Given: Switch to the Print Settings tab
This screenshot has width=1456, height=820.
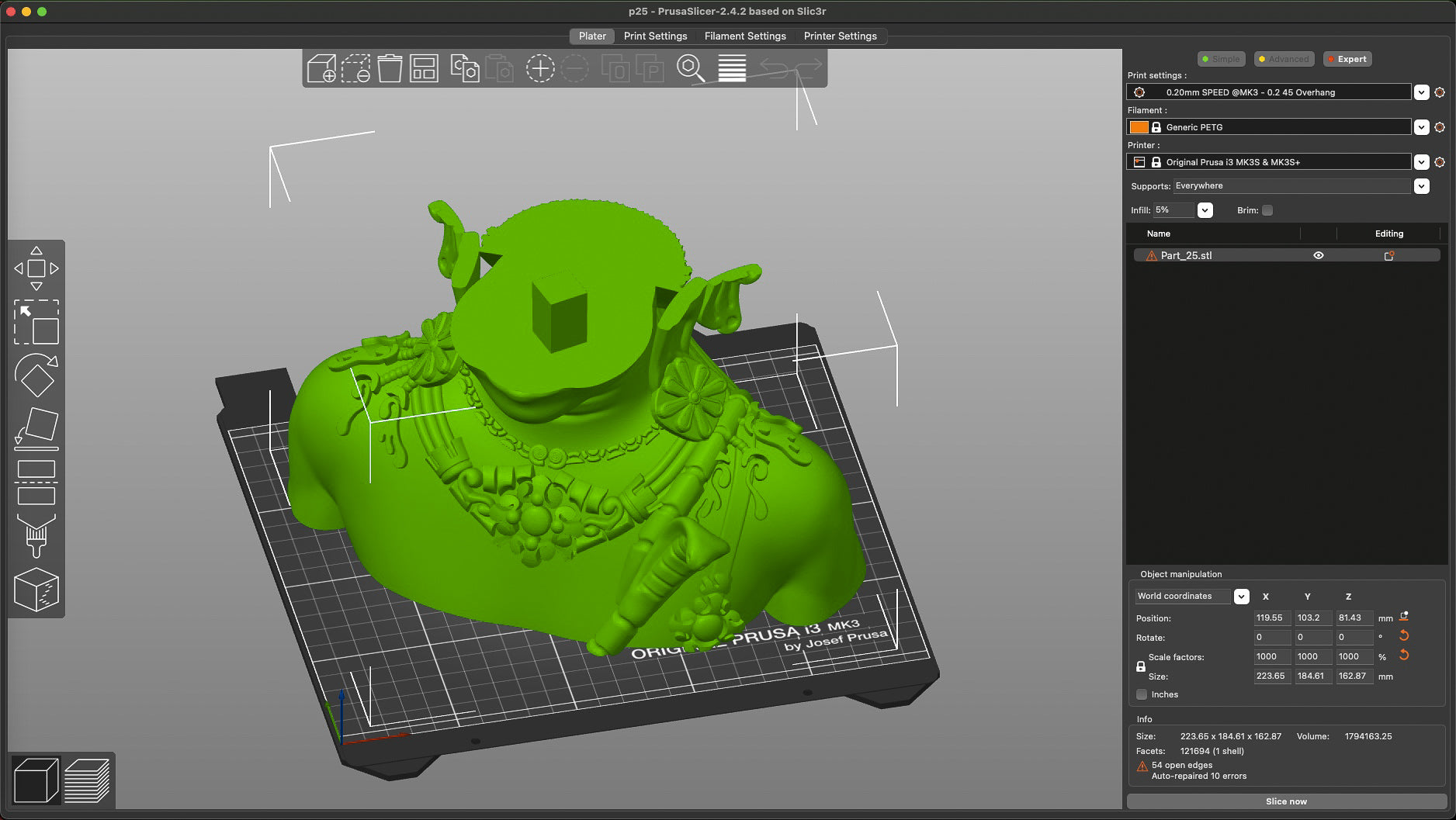Looking at the screenshot, I should pyautogui.click(x=655, y=36).
